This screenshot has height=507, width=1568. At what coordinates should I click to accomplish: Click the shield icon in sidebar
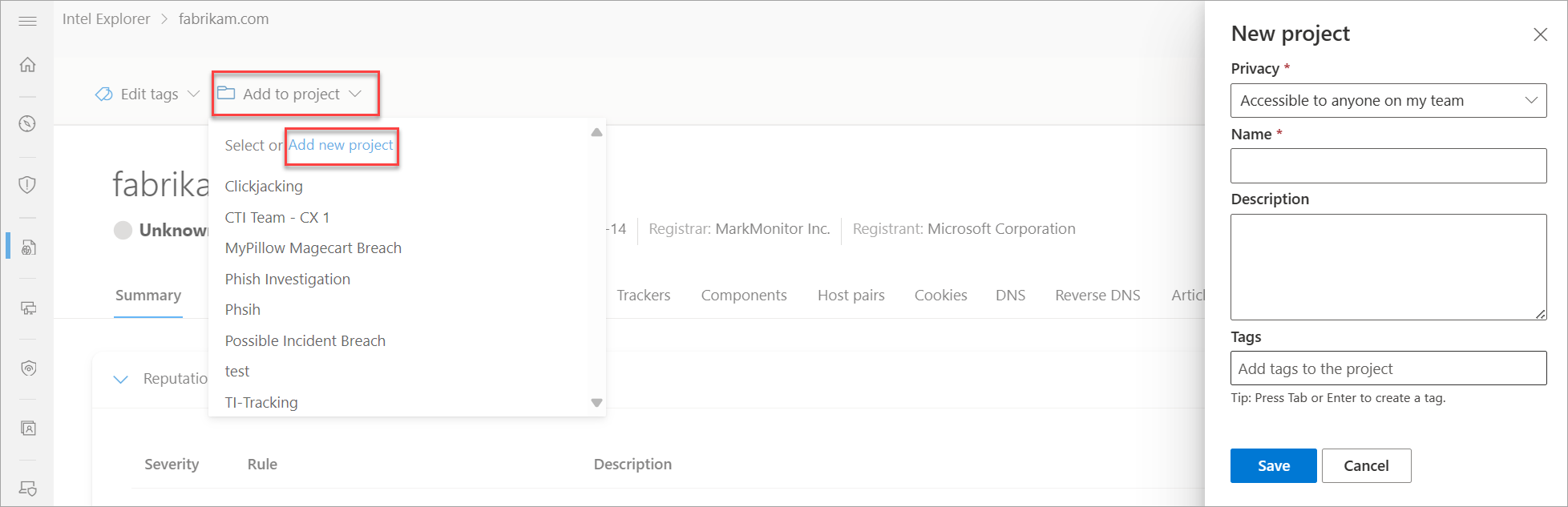point(27,185)
